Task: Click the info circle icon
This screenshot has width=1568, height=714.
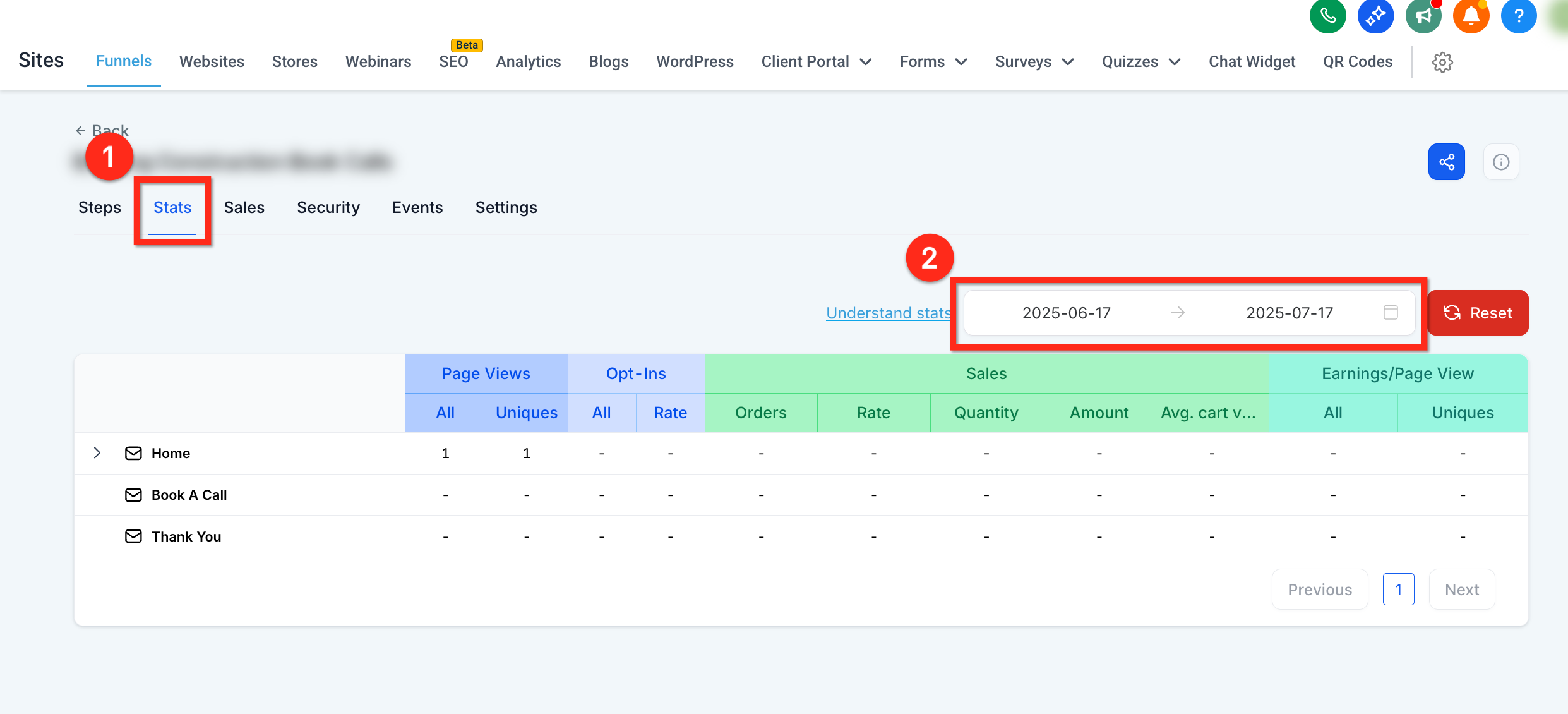Action: pyautogui.click(x=1501, y=162)
